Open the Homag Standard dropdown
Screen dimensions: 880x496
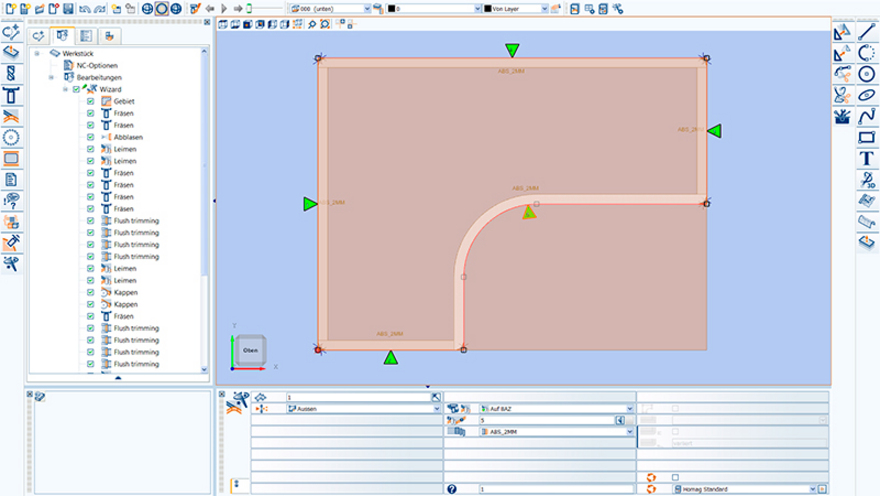pos(812,489)
